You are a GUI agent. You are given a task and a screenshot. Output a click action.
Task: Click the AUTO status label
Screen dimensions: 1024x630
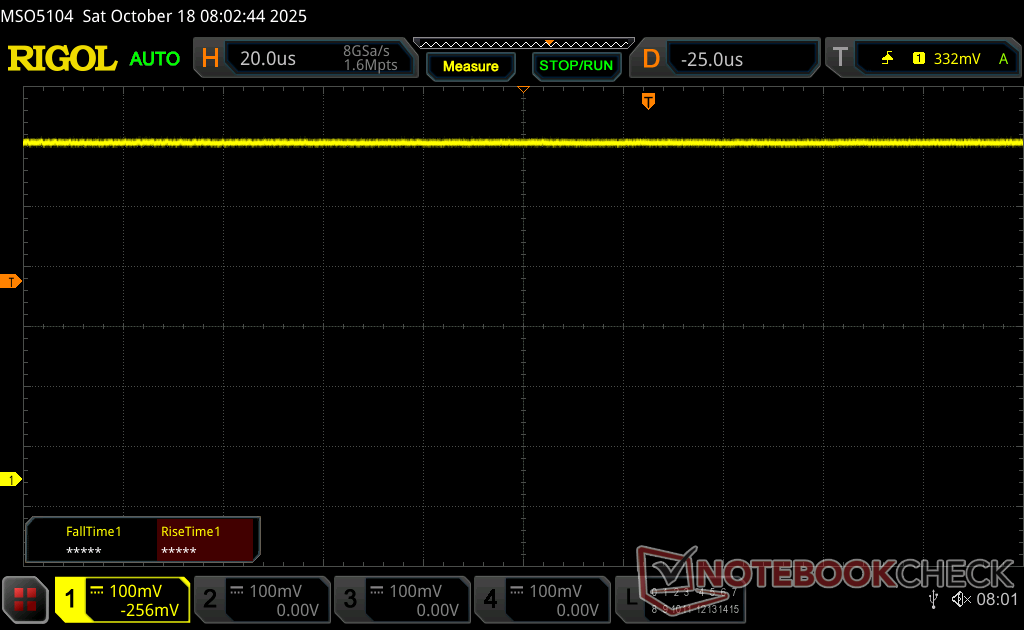click(155, 59)
